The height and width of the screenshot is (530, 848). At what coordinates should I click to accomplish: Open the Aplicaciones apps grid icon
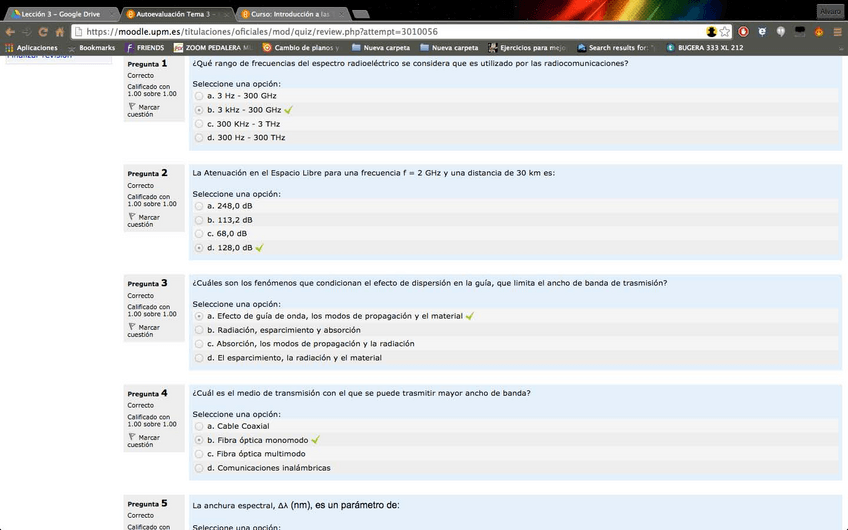click(9, 48)
